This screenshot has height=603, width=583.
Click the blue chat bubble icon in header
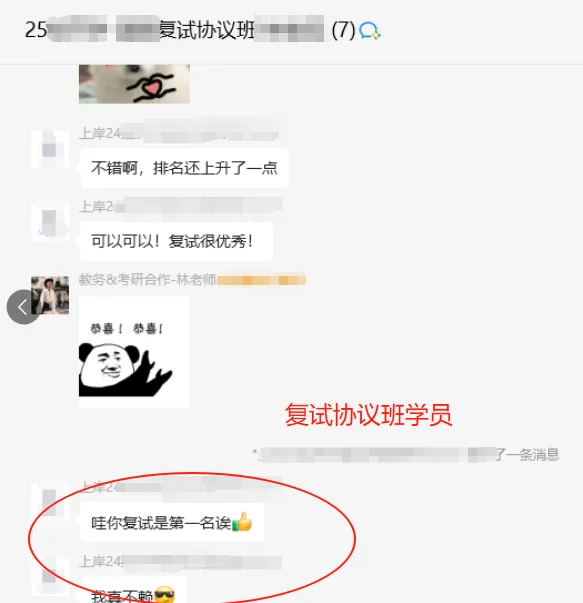[370, 31]
